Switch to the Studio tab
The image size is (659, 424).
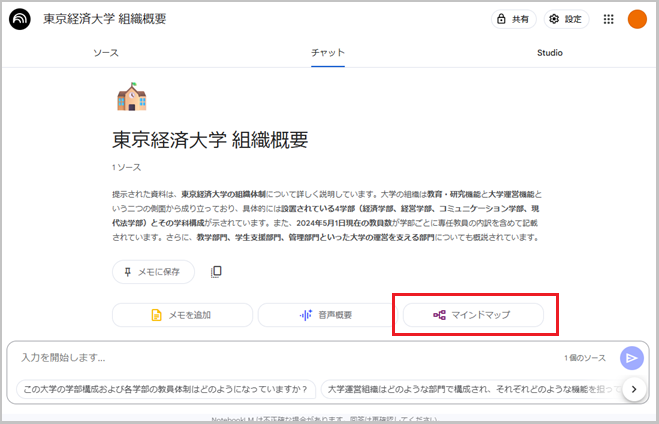tap(550, 53)
